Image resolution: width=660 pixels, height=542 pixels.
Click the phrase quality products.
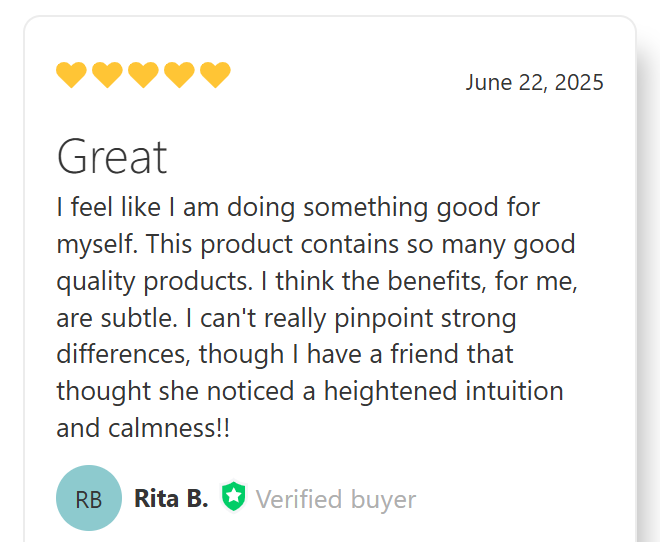(x=154, y=281)
